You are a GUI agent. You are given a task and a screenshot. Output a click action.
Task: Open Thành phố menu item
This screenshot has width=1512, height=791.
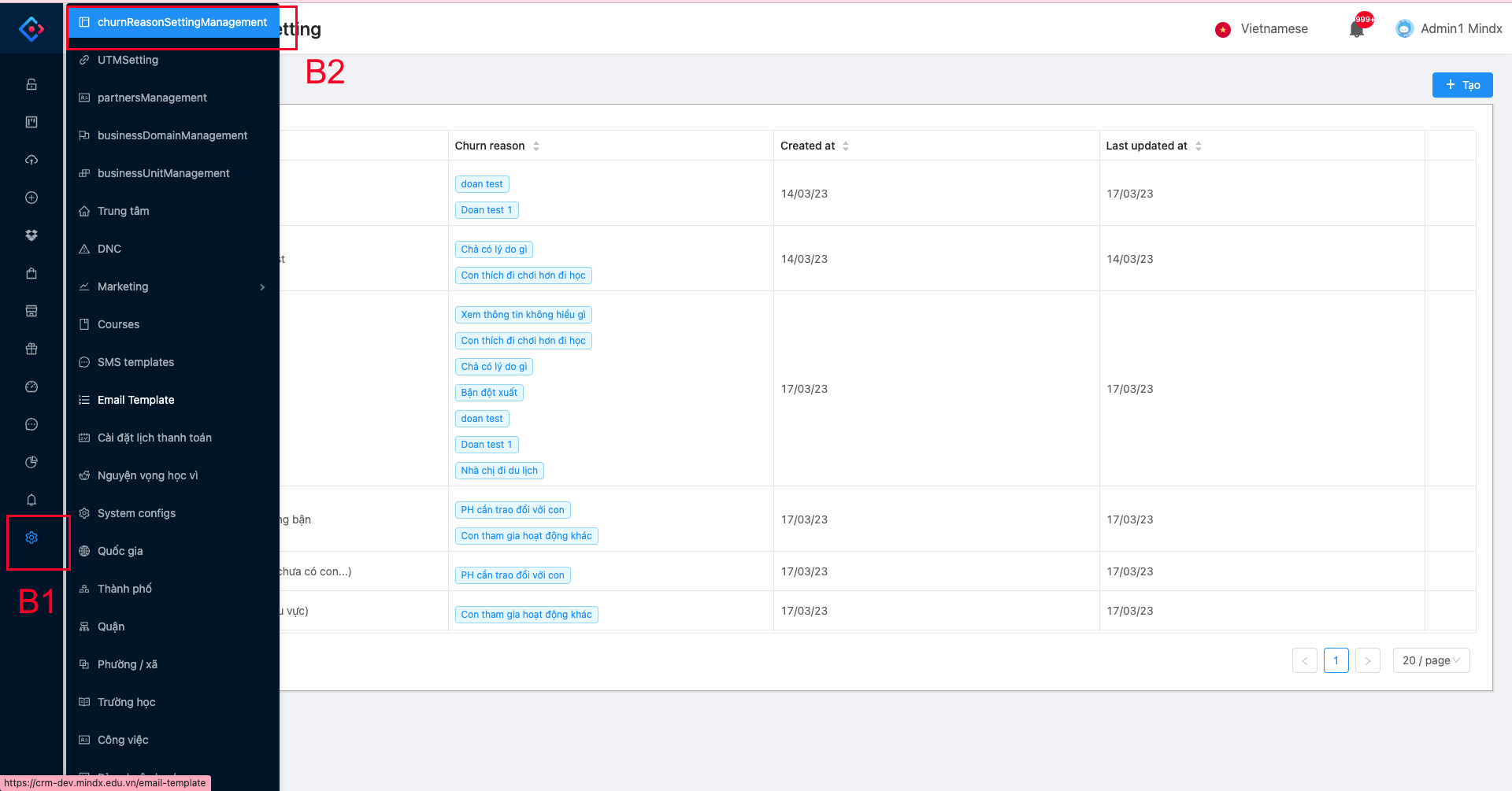tap(173, 589)
